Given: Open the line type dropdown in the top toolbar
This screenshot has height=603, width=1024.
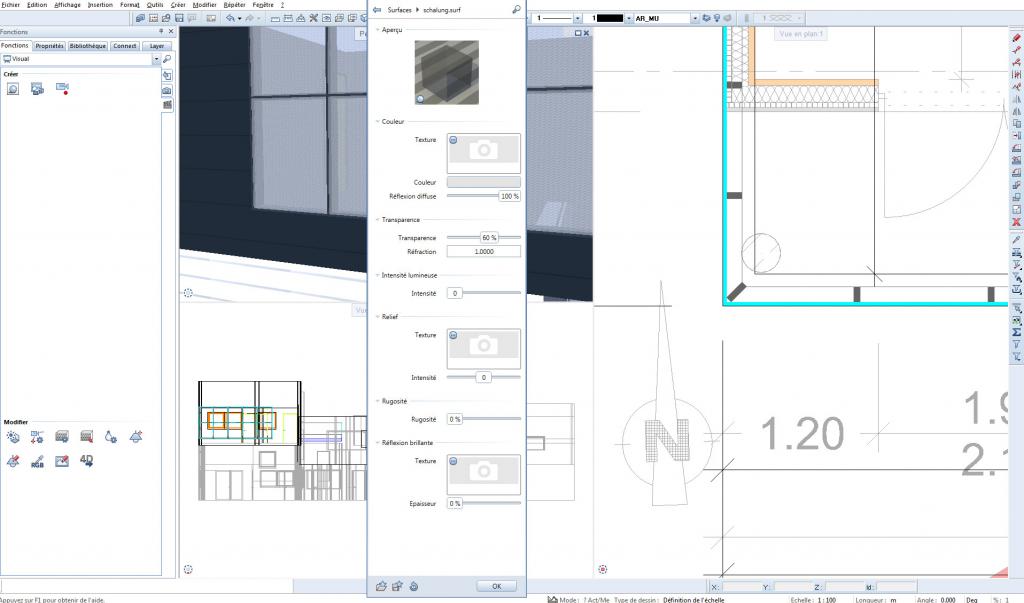Looking at the screenshot, I should click(577, 18).
